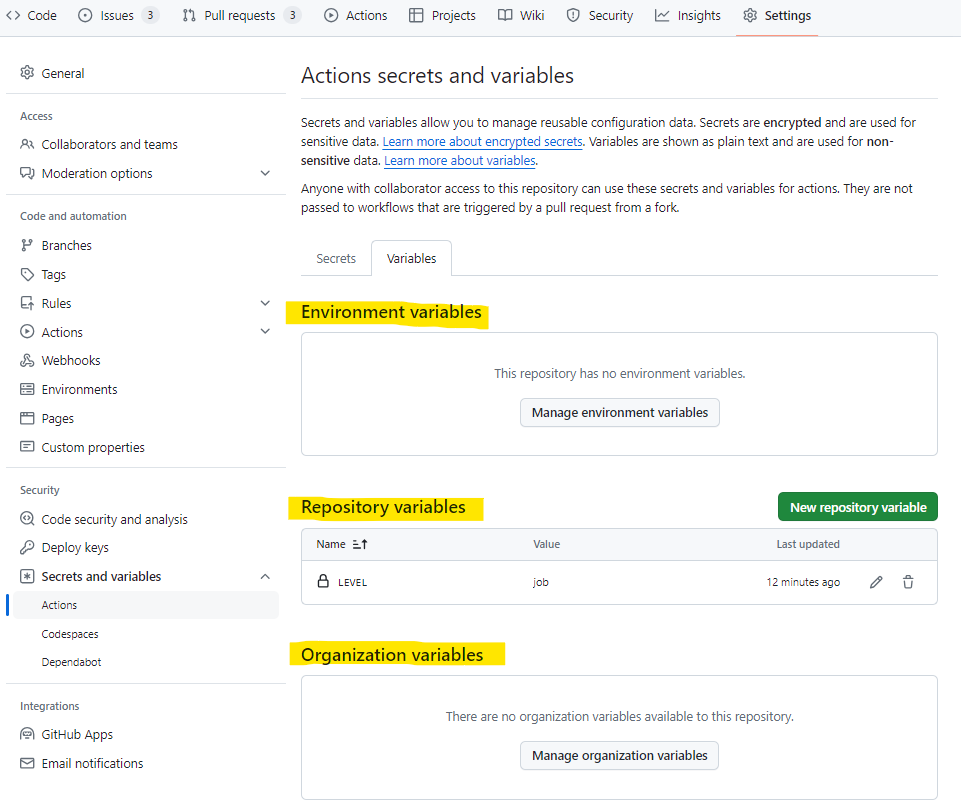Viewport: 961px width, 806px height.
Task: Click the Email notifications envelope icon
Action: (x=27, y=763)
